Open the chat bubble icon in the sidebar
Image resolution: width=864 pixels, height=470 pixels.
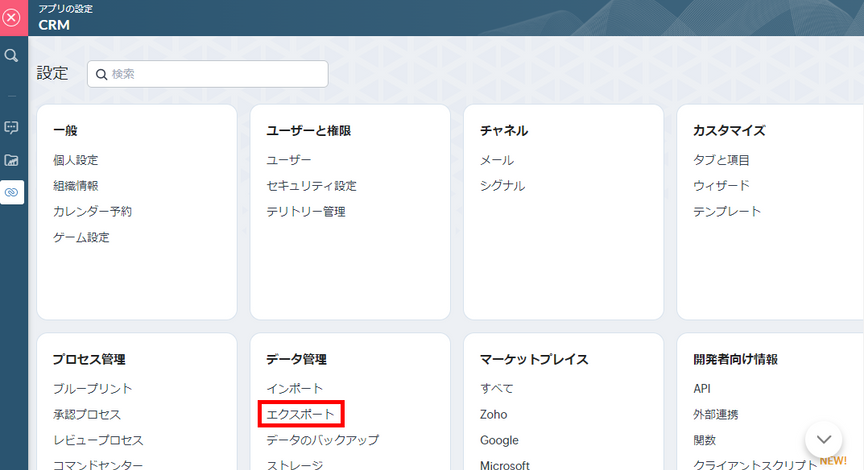11,128
